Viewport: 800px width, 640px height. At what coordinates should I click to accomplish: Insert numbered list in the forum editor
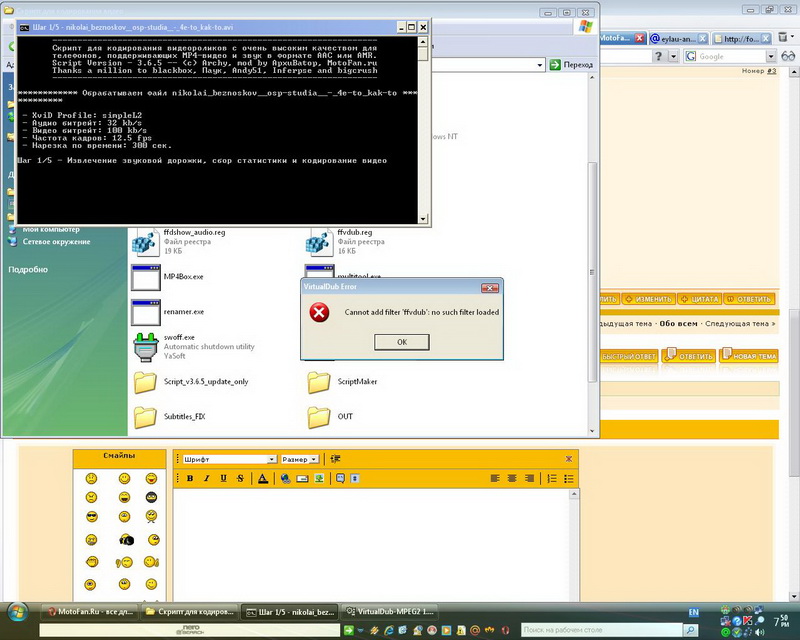coord(552,478)
